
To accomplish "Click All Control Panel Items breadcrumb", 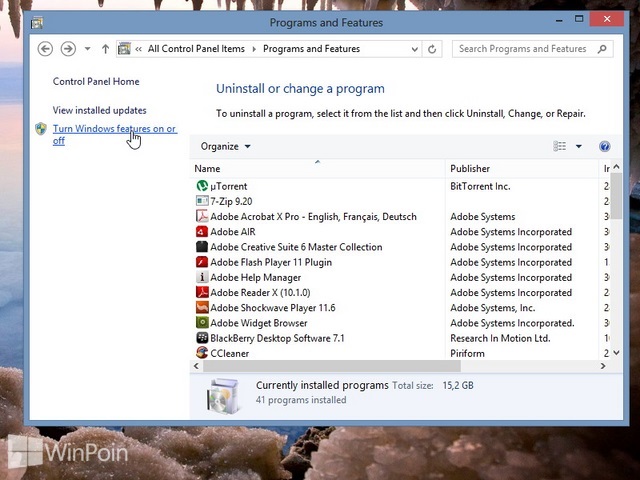I will click(196, 49).
